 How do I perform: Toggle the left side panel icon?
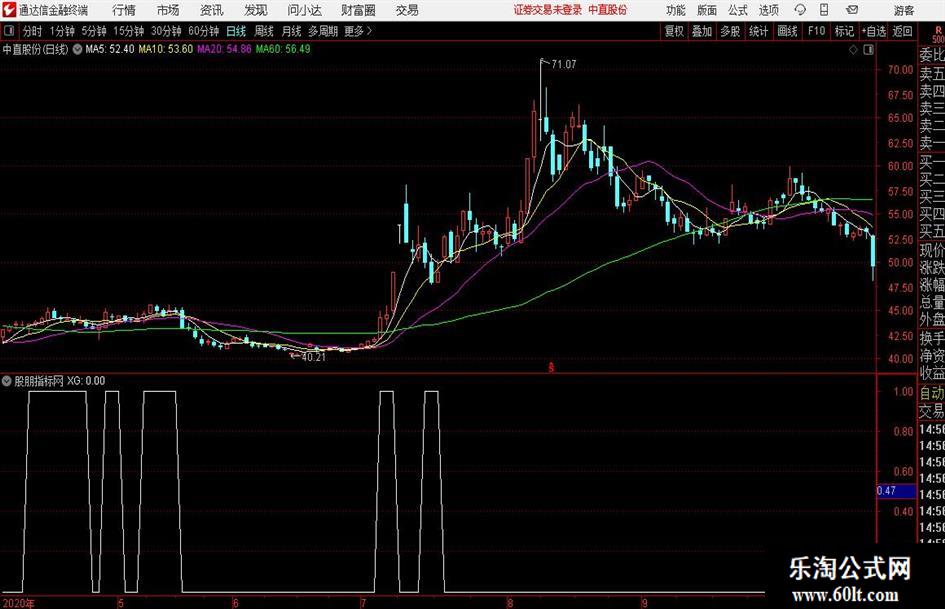tap(8, 31)
